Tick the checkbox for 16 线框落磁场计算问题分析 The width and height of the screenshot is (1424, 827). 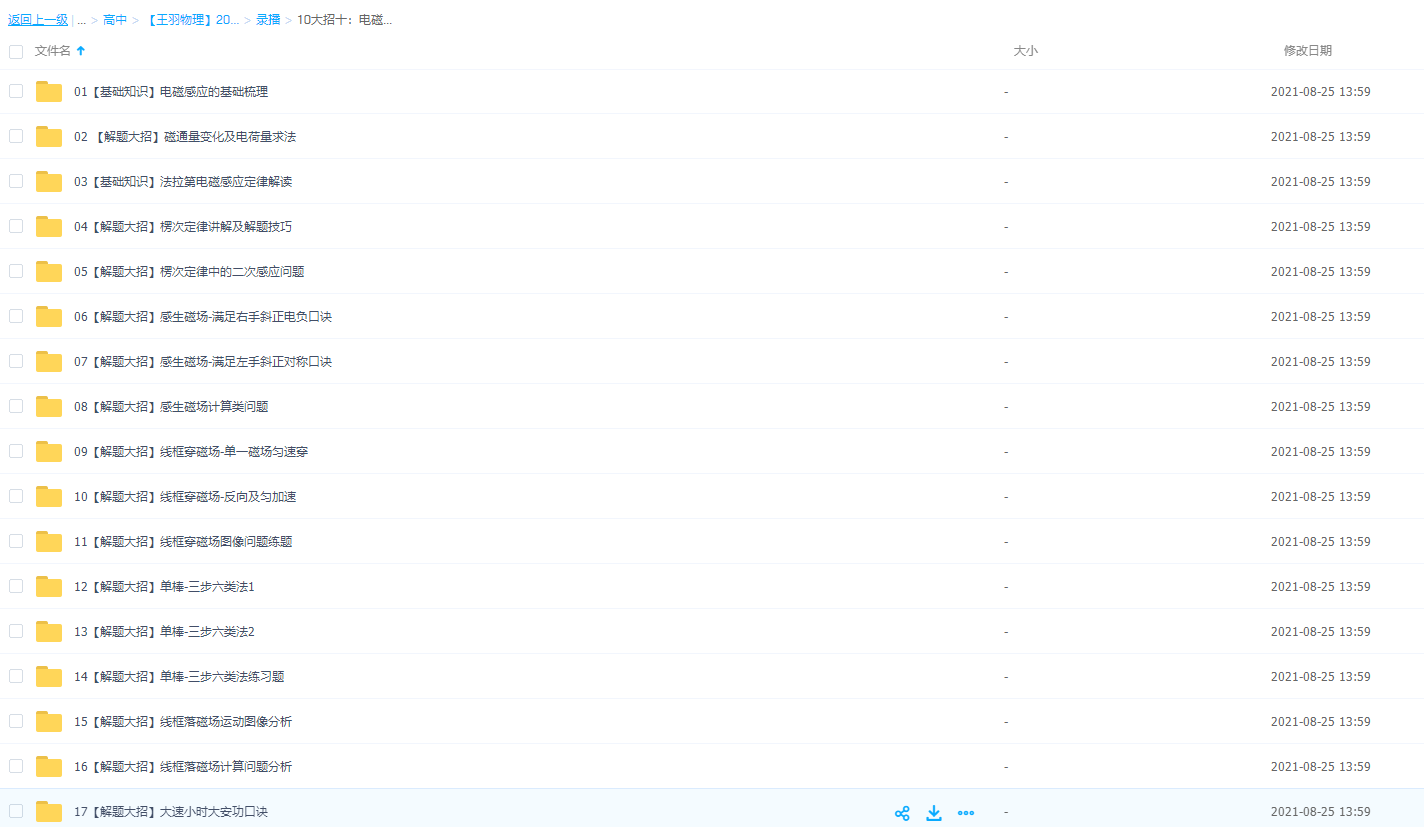click(16, 766)
